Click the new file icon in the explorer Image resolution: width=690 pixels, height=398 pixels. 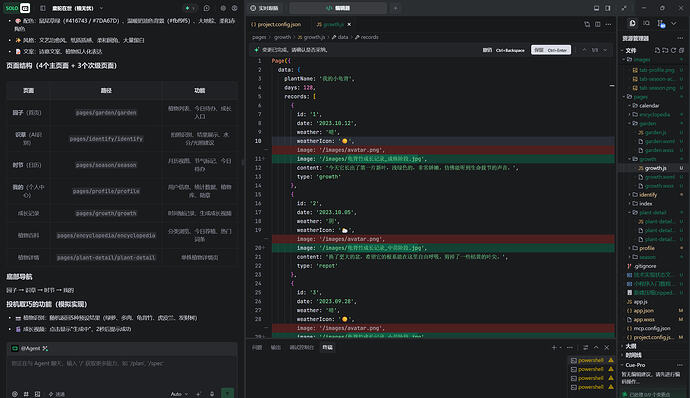tap(657, 50)
